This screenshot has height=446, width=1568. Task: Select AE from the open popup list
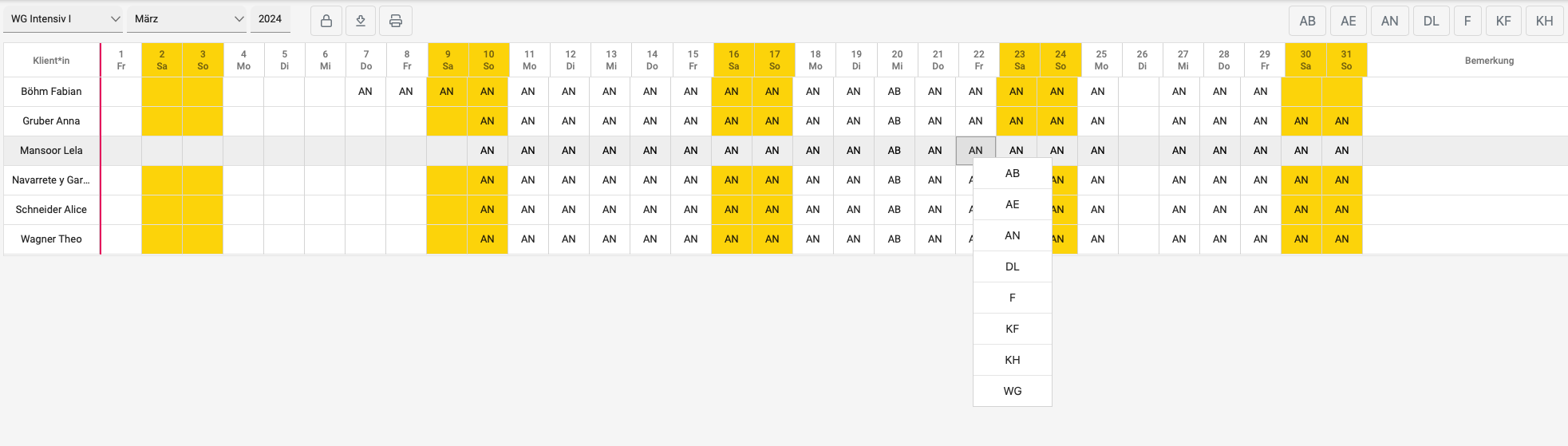pos(1013,205)
